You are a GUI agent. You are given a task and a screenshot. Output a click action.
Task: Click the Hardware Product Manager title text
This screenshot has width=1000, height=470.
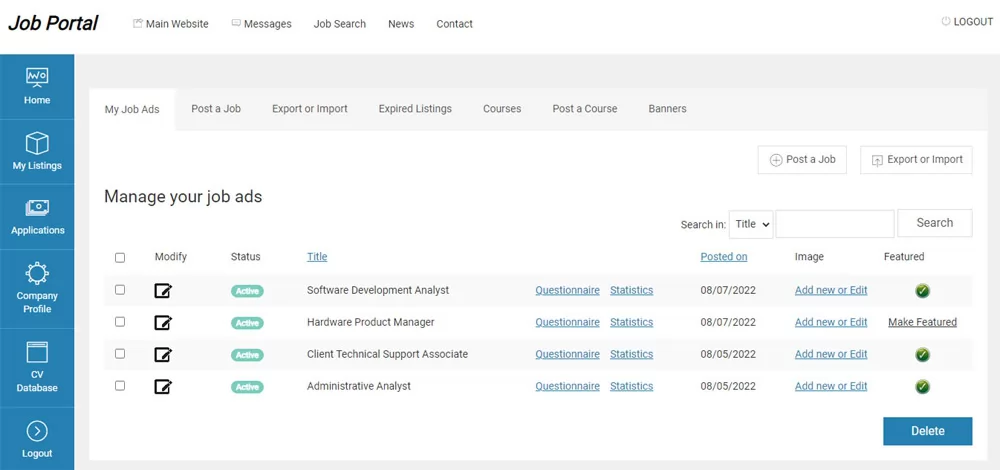tap(371, 322)
